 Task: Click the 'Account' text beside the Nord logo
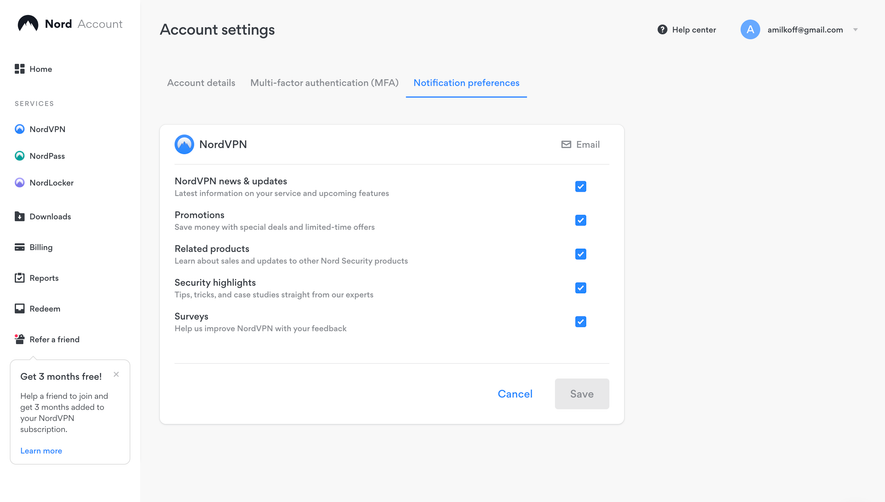100,24
